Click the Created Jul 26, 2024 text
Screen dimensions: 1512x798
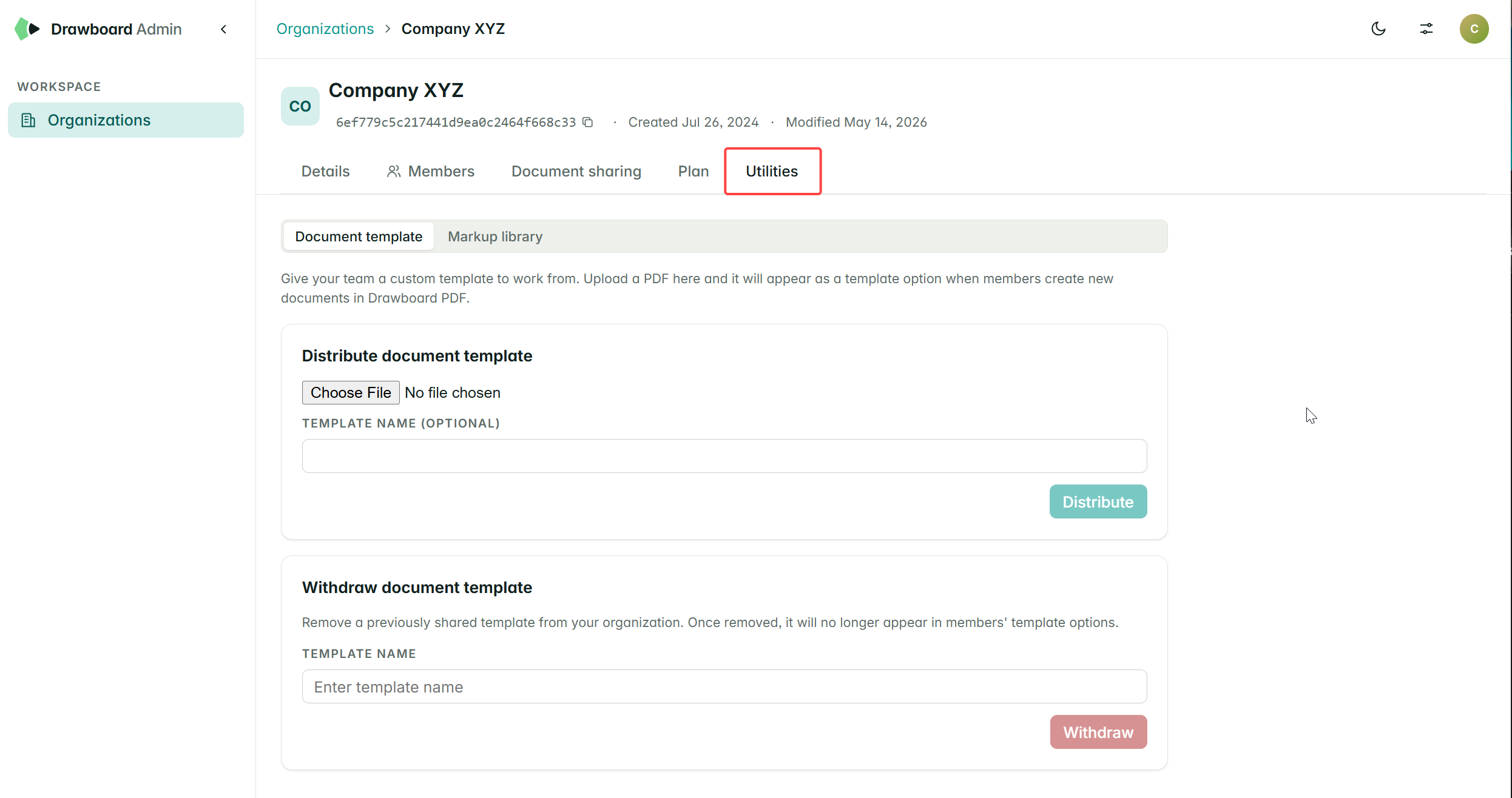pos(694,122)
